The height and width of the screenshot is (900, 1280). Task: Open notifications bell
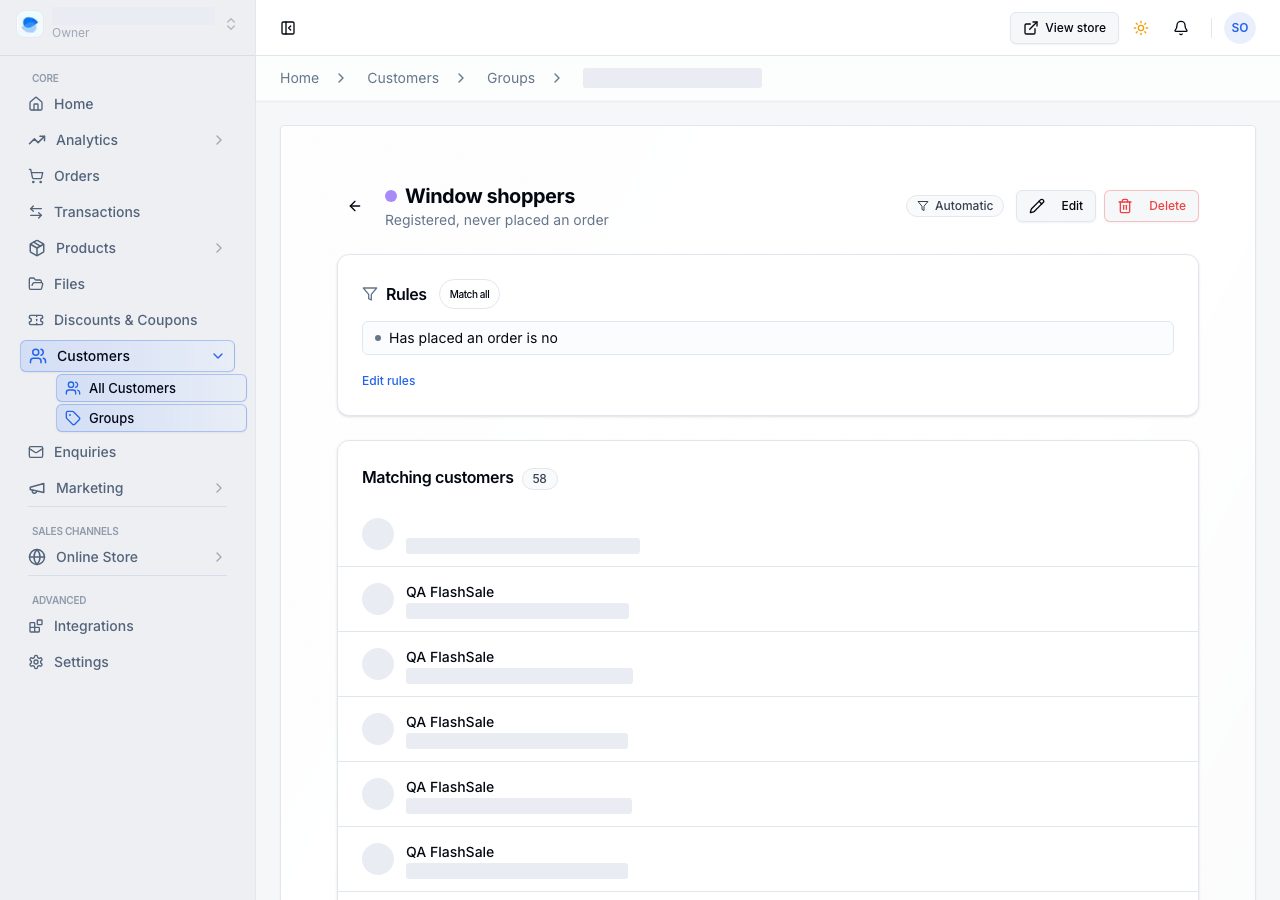click(1181, 28)
